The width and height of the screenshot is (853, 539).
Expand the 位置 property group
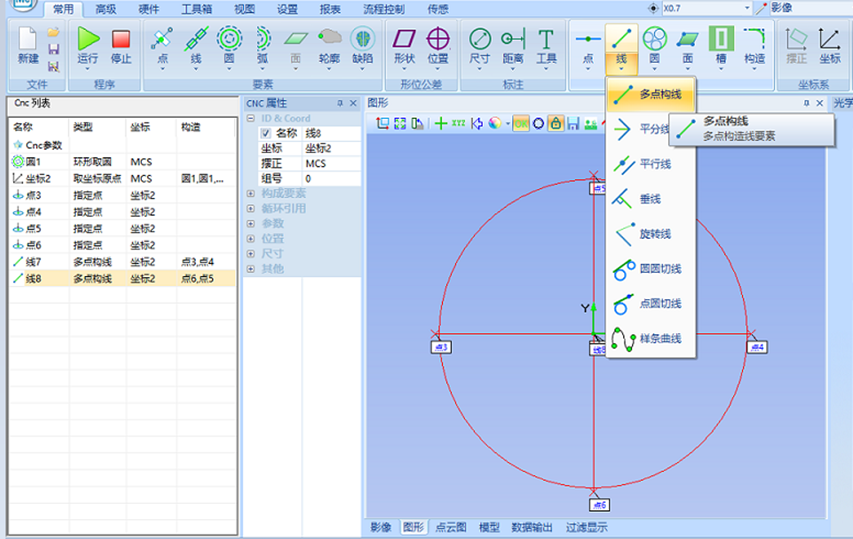[251, 238]
